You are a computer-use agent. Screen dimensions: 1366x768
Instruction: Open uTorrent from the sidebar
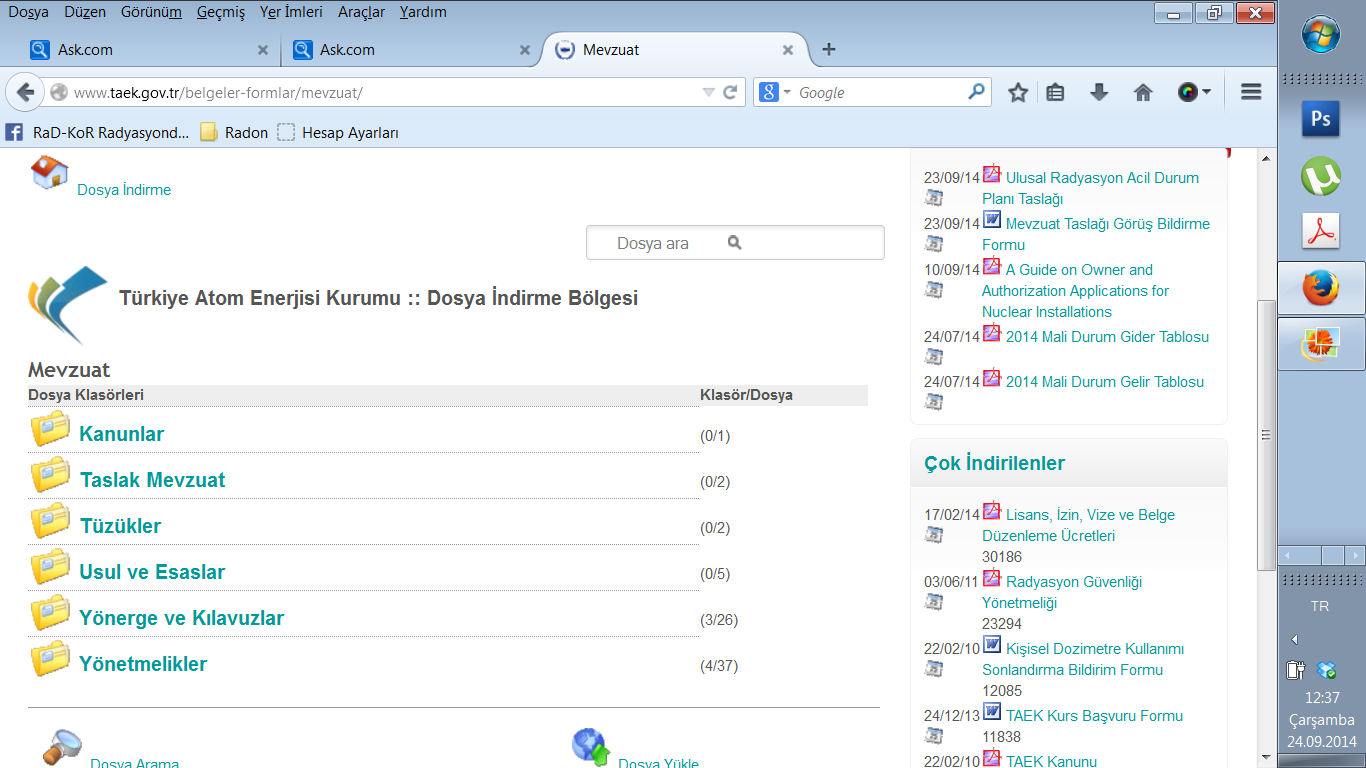[1321, 177]
